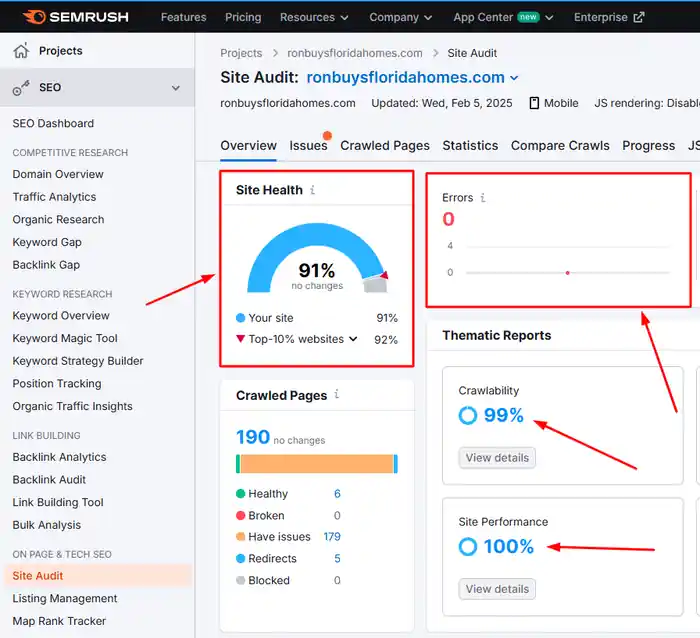Click the Enterprise external link icon
The height and width of the screenshot is (638, 700).
(639, 17)
